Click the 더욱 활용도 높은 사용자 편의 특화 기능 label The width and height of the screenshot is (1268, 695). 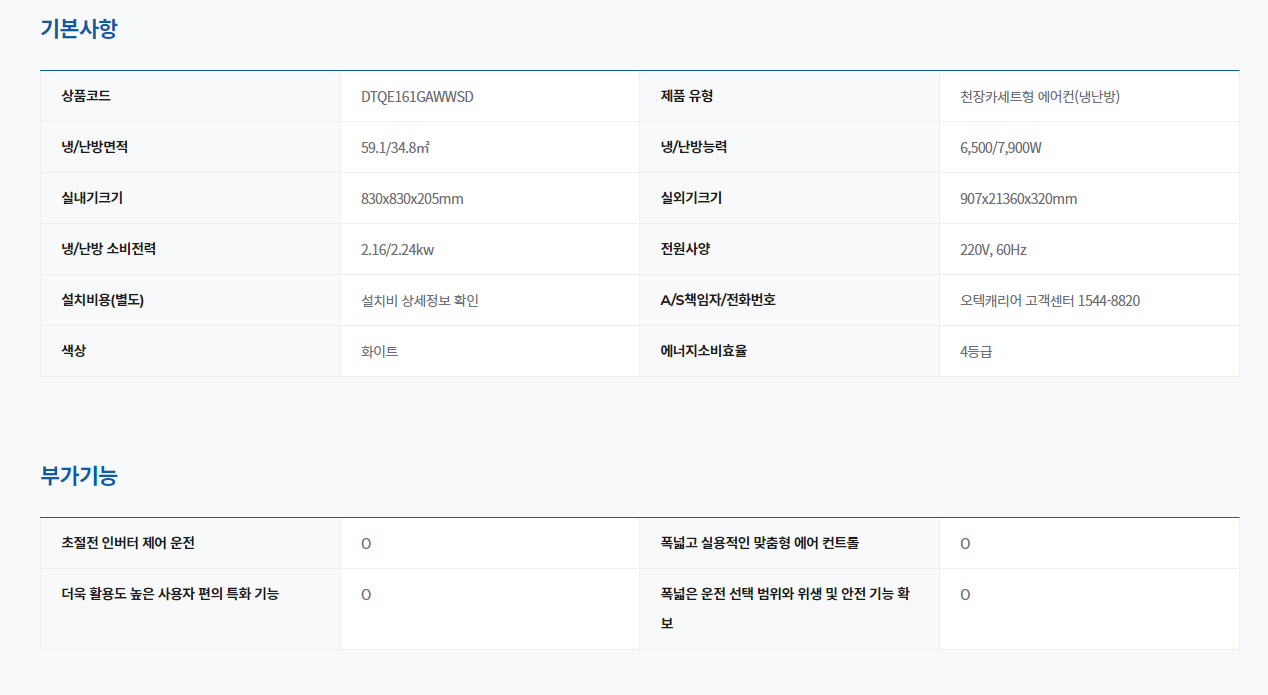[170, 594]
